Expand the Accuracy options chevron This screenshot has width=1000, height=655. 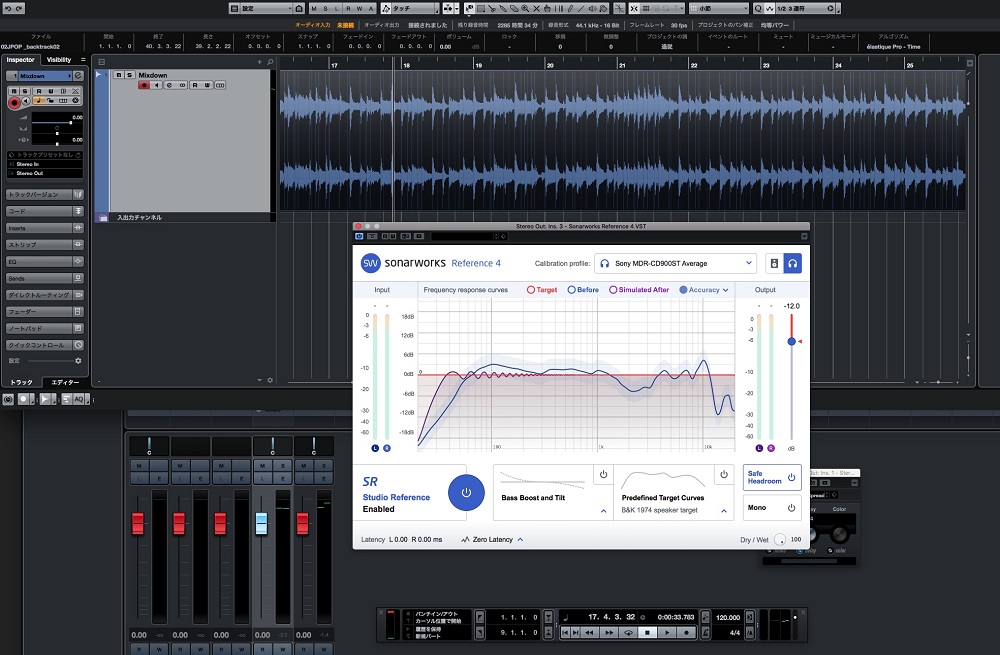pos(726,290)
